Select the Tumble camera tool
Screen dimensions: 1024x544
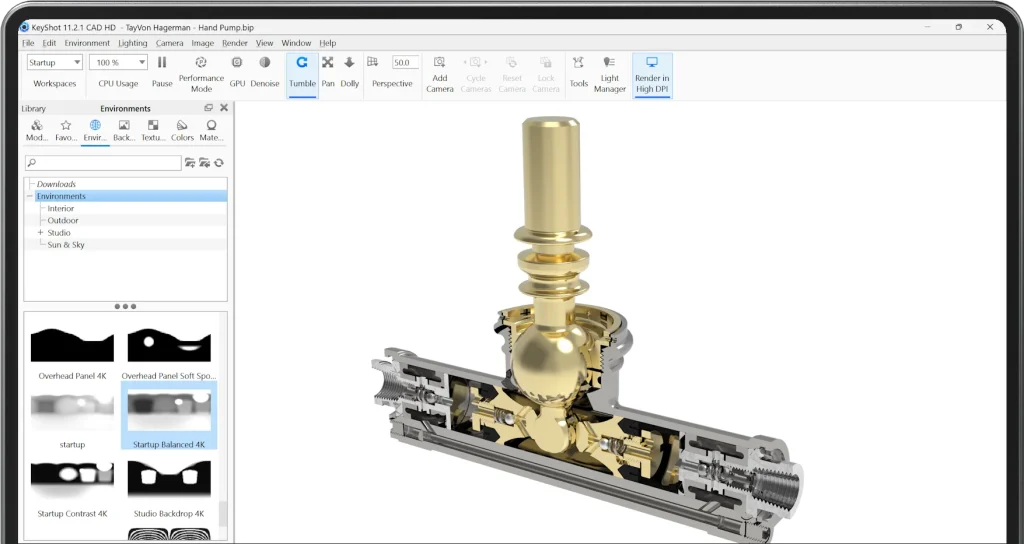302,63
